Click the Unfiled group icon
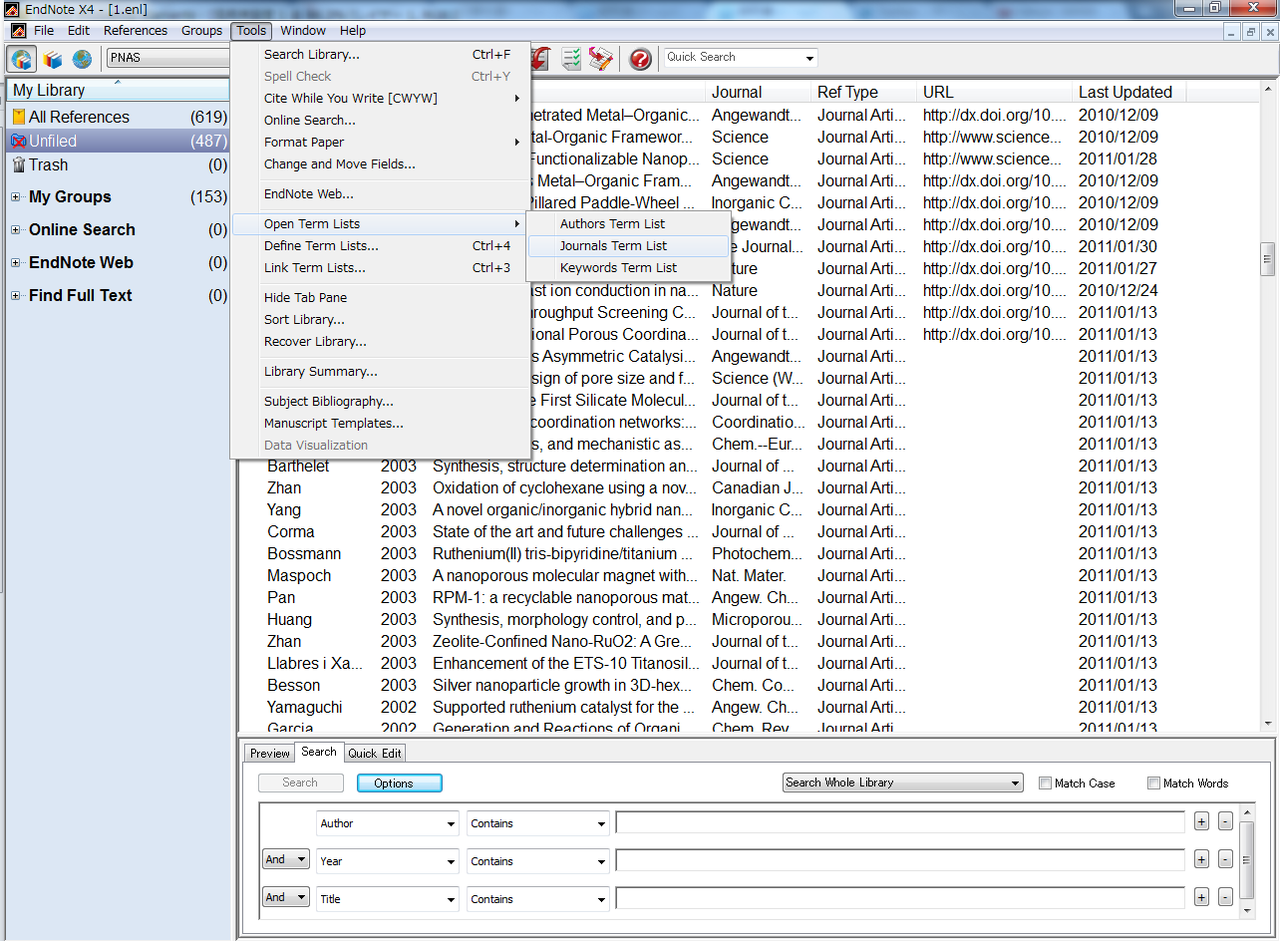1280x941 pixels. tap(18, 141)
